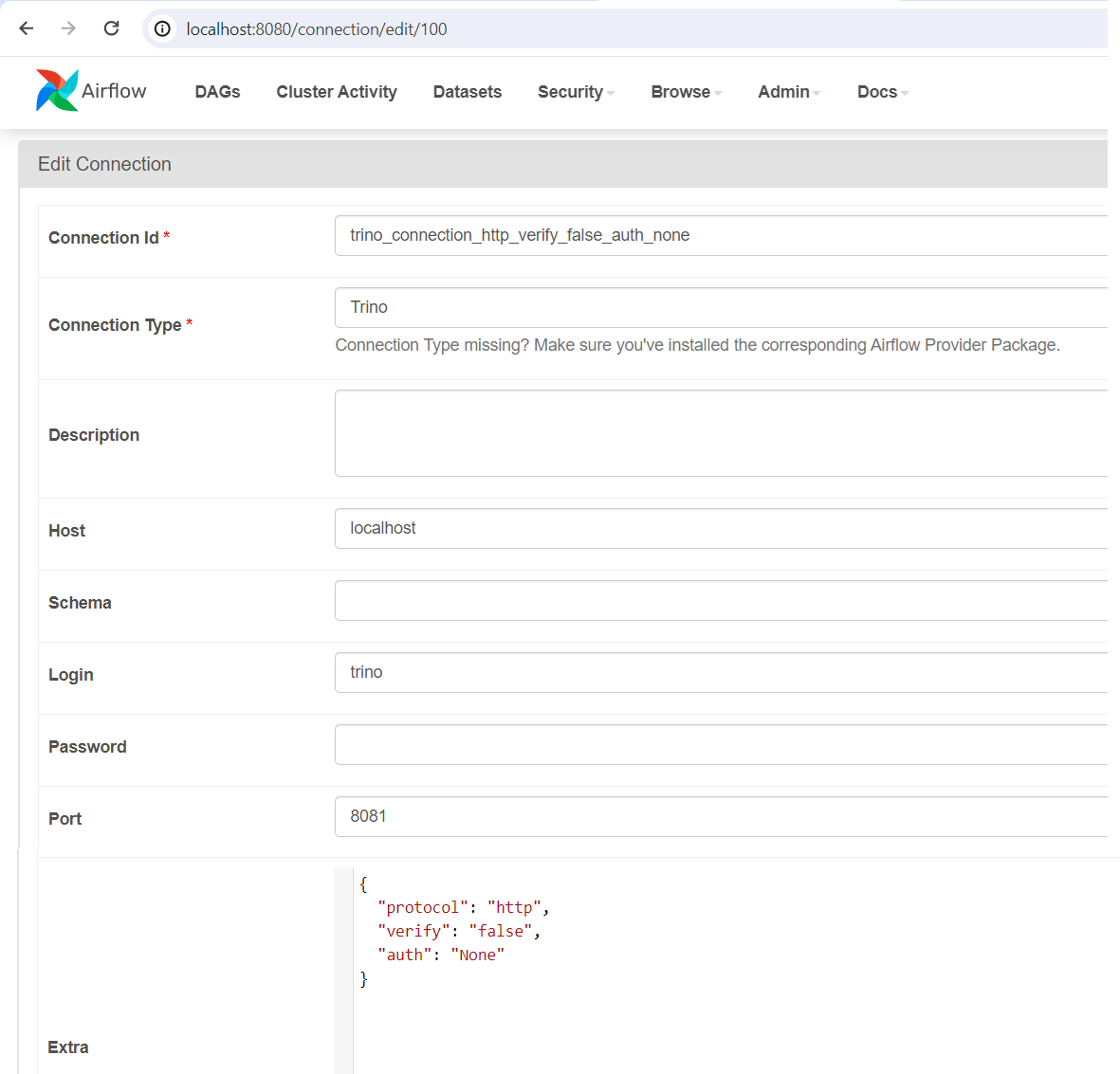Expand the Browse dropdown menu
The image size is (1120, 1074).
click(686, 92)
